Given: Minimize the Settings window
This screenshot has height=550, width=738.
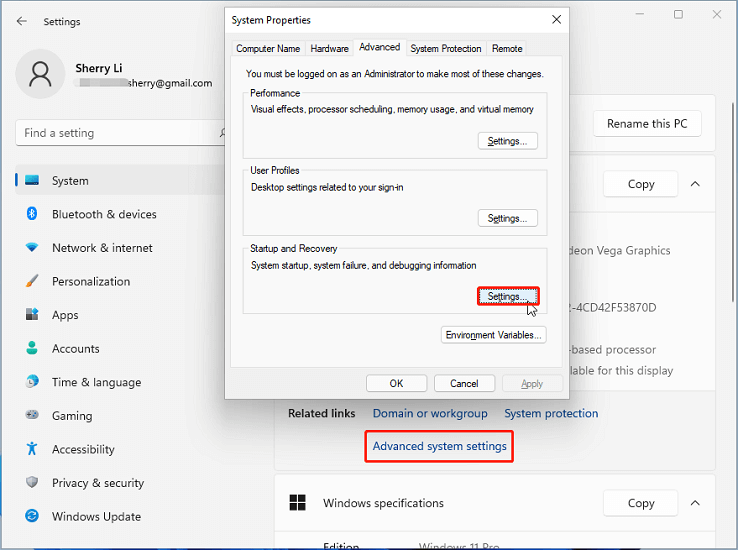Looking at the screenshot, I should pos(640,15).
